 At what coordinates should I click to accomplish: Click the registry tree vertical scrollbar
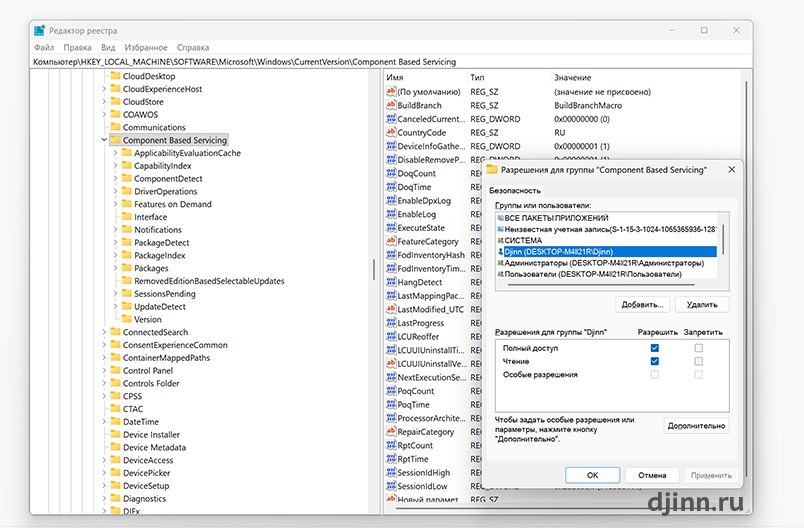click(373, 270)
